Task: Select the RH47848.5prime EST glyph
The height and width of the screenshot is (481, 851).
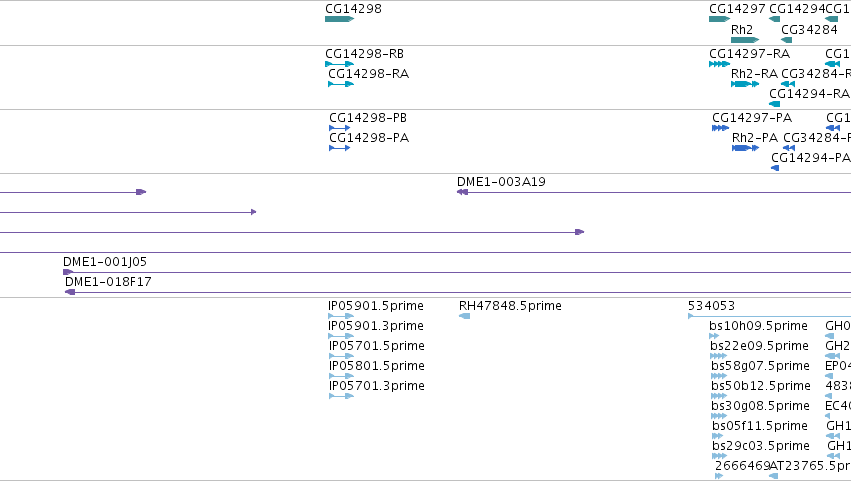Action: pyautogui.click(x=464, y=316)
